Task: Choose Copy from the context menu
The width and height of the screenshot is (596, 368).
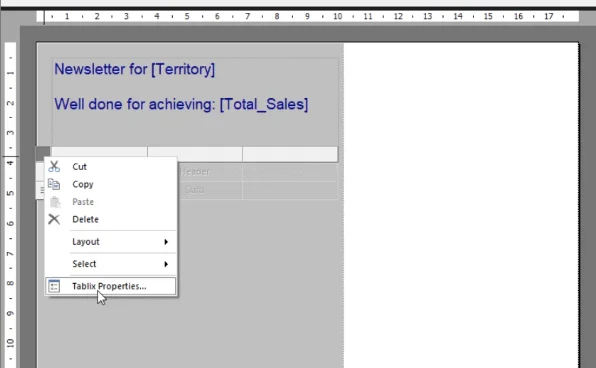Action: click(x=111, y=184)
